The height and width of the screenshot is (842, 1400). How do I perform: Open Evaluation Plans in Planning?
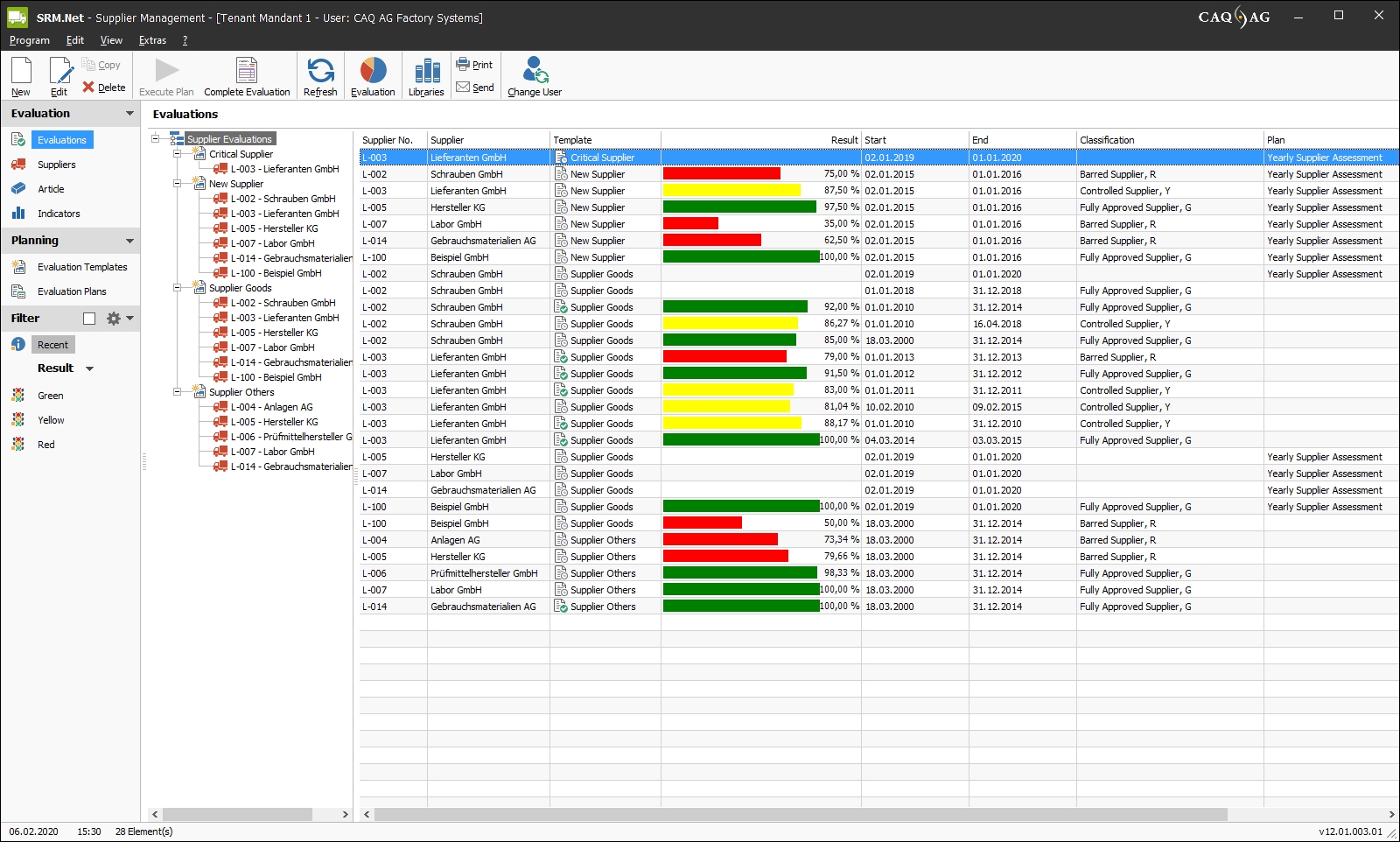coord(72,291)
